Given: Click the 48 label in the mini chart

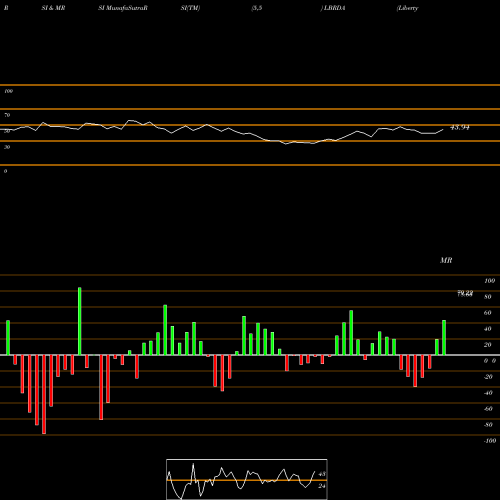Looking at the screenshot, I should (322, 474).
